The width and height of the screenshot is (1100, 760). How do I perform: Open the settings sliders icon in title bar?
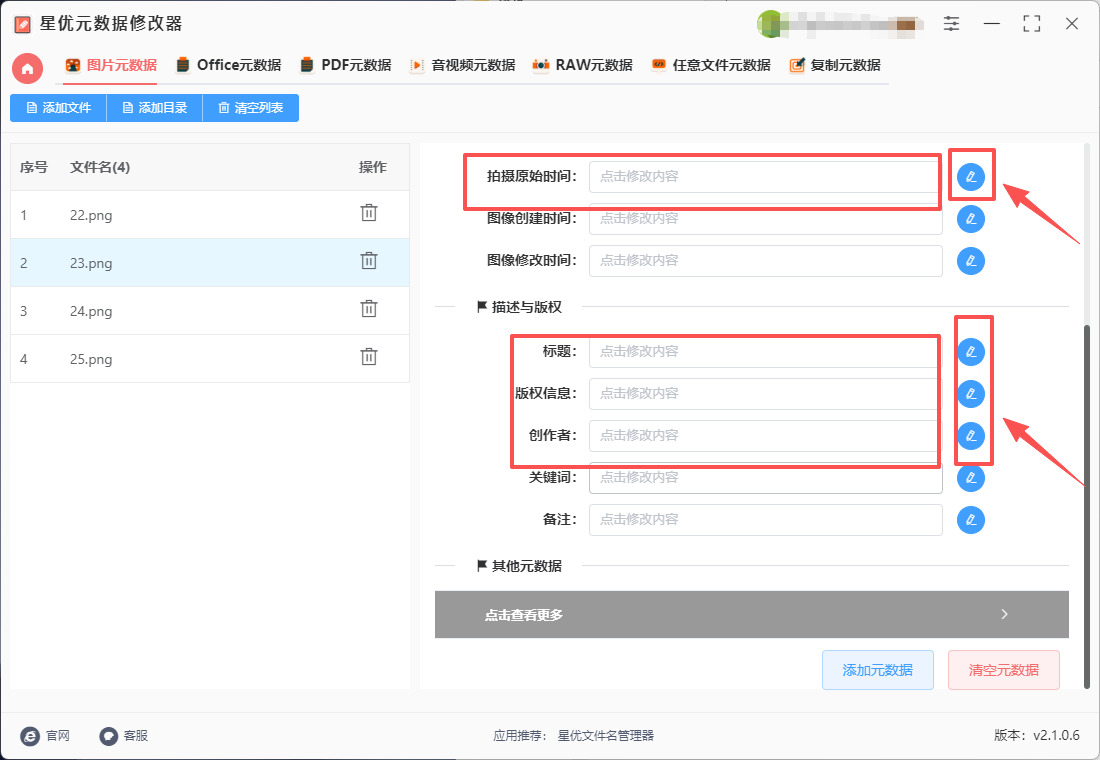click(951, 24)
